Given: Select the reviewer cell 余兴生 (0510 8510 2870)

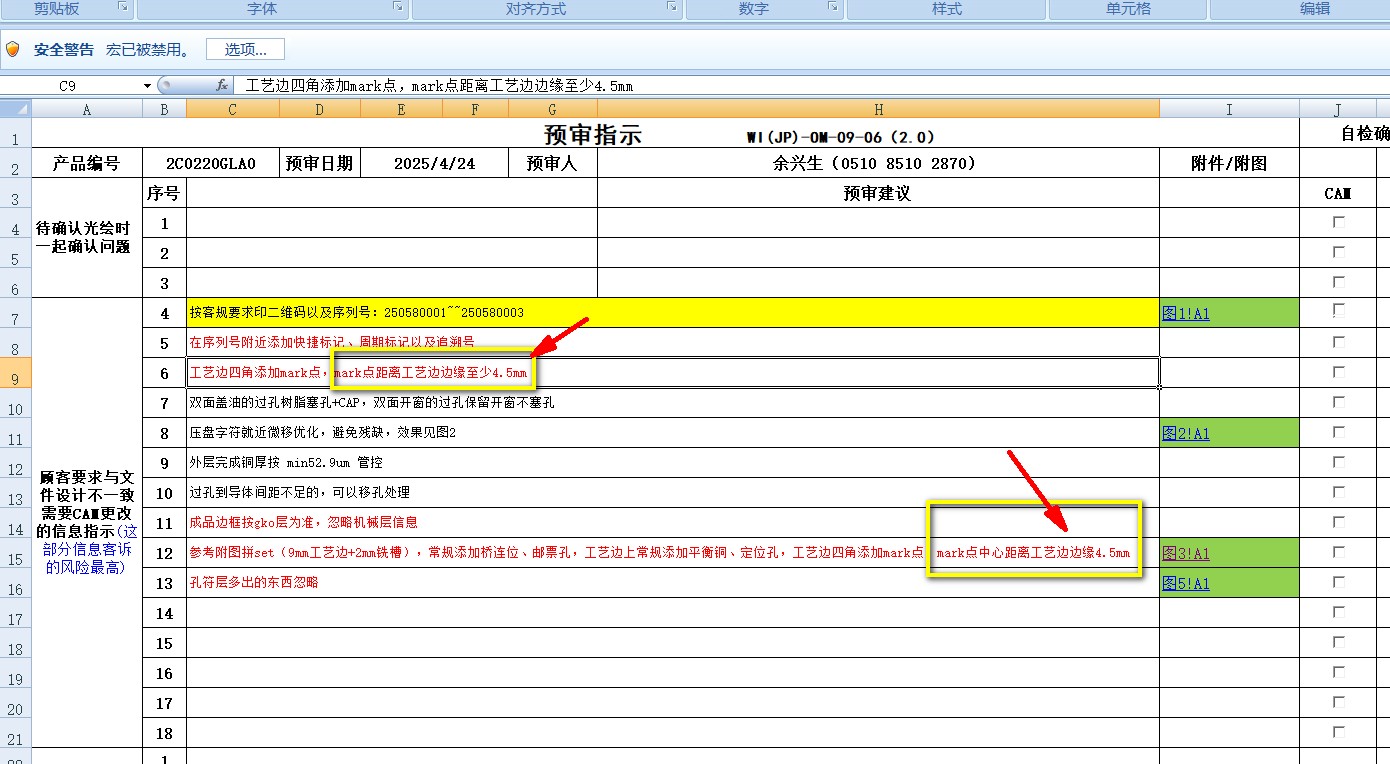Looking at the screenshot, I should point(879,164).
